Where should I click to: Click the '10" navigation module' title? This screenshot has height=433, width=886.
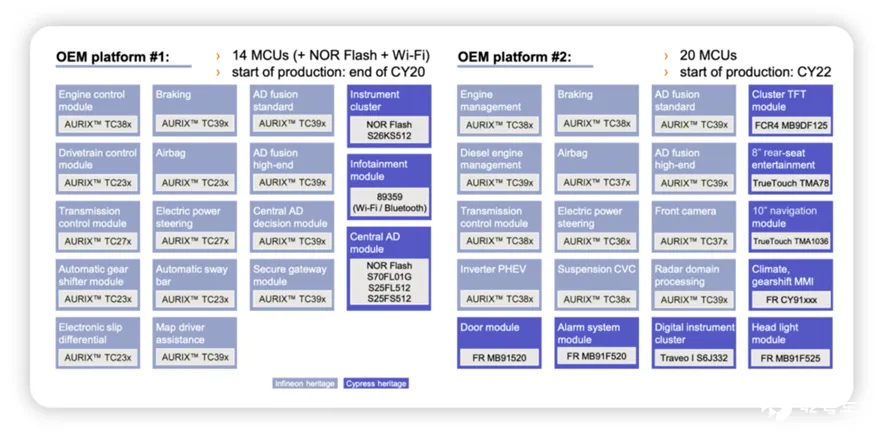coord(784,217)
